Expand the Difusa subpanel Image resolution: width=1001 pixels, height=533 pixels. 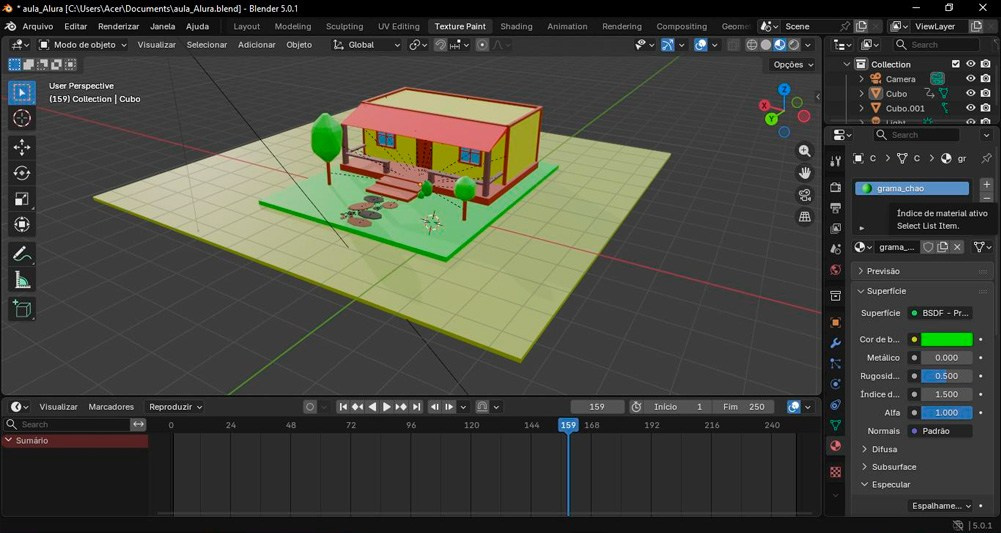point(884,449)
